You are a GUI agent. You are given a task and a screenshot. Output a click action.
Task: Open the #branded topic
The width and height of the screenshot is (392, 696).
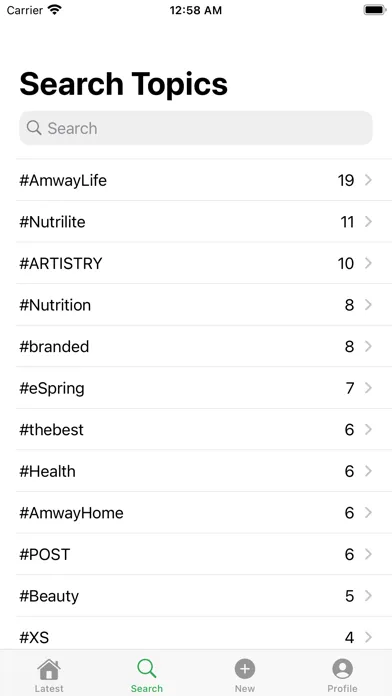204,346
